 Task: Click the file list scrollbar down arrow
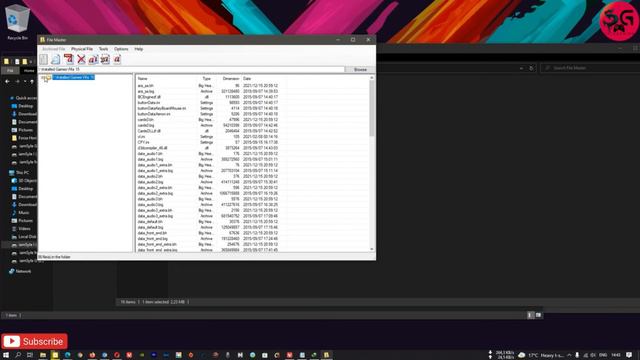coord(372,249)
